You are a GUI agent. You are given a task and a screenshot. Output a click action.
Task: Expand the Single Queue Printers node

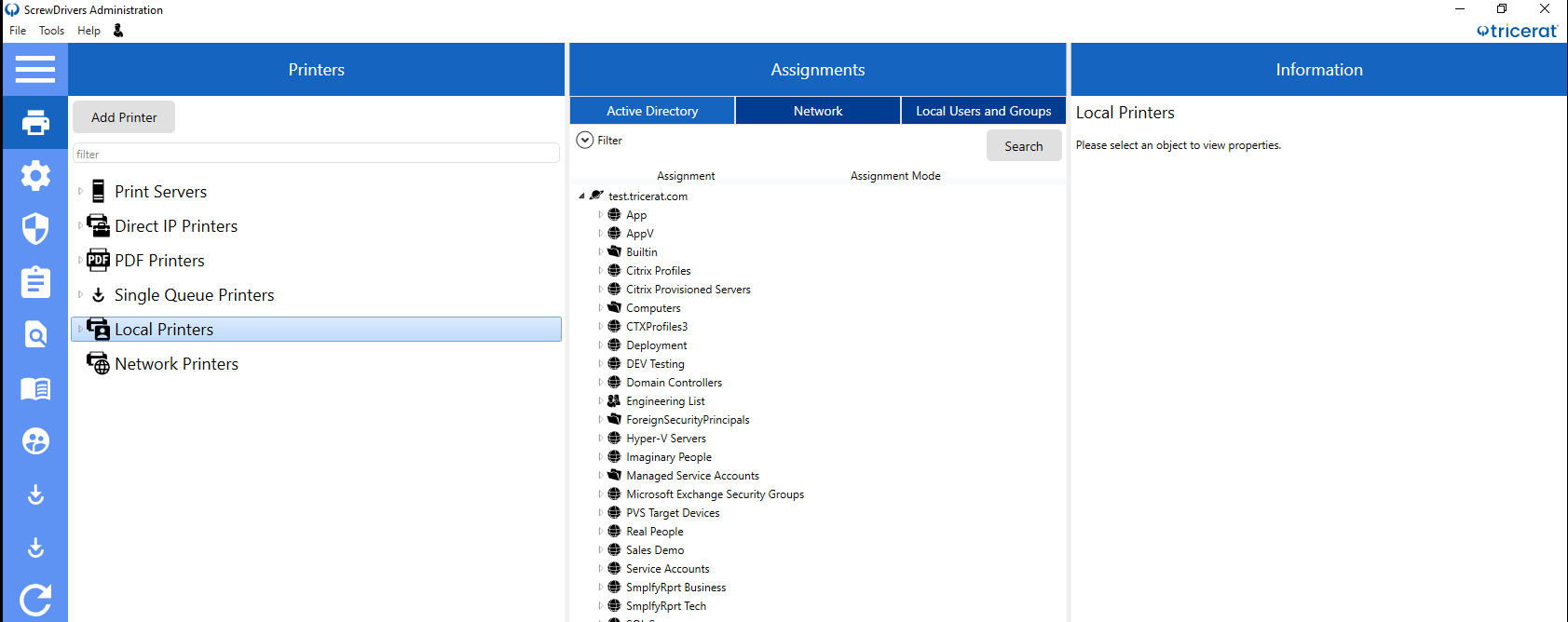tap(80, 294)
